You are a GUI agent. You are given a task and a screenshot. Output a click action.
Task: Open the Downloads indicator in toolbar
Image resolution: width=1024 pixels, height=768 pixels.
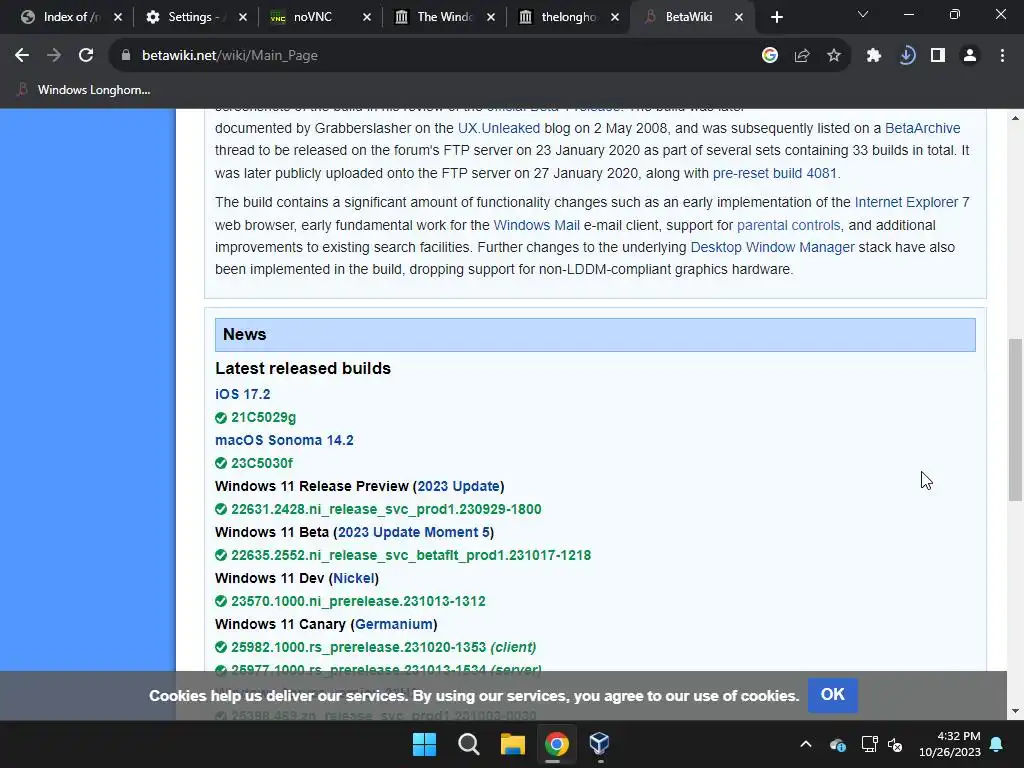click(x=906, y=56)
